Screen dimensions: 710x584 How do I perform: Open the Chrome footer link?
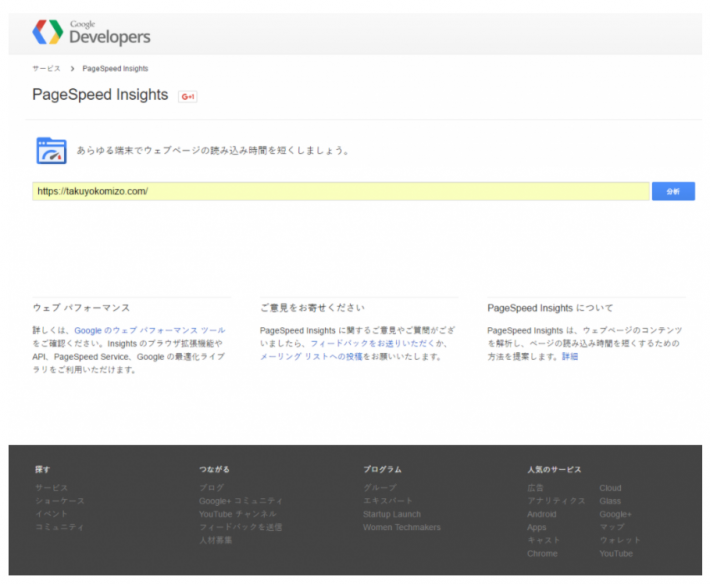[x=542, y=553]
